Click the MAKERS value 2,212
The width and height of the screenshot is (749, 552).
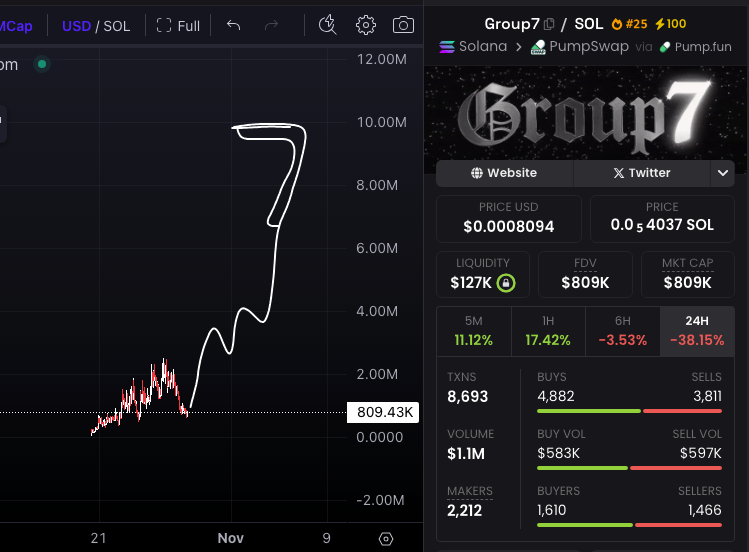(464, 510)
